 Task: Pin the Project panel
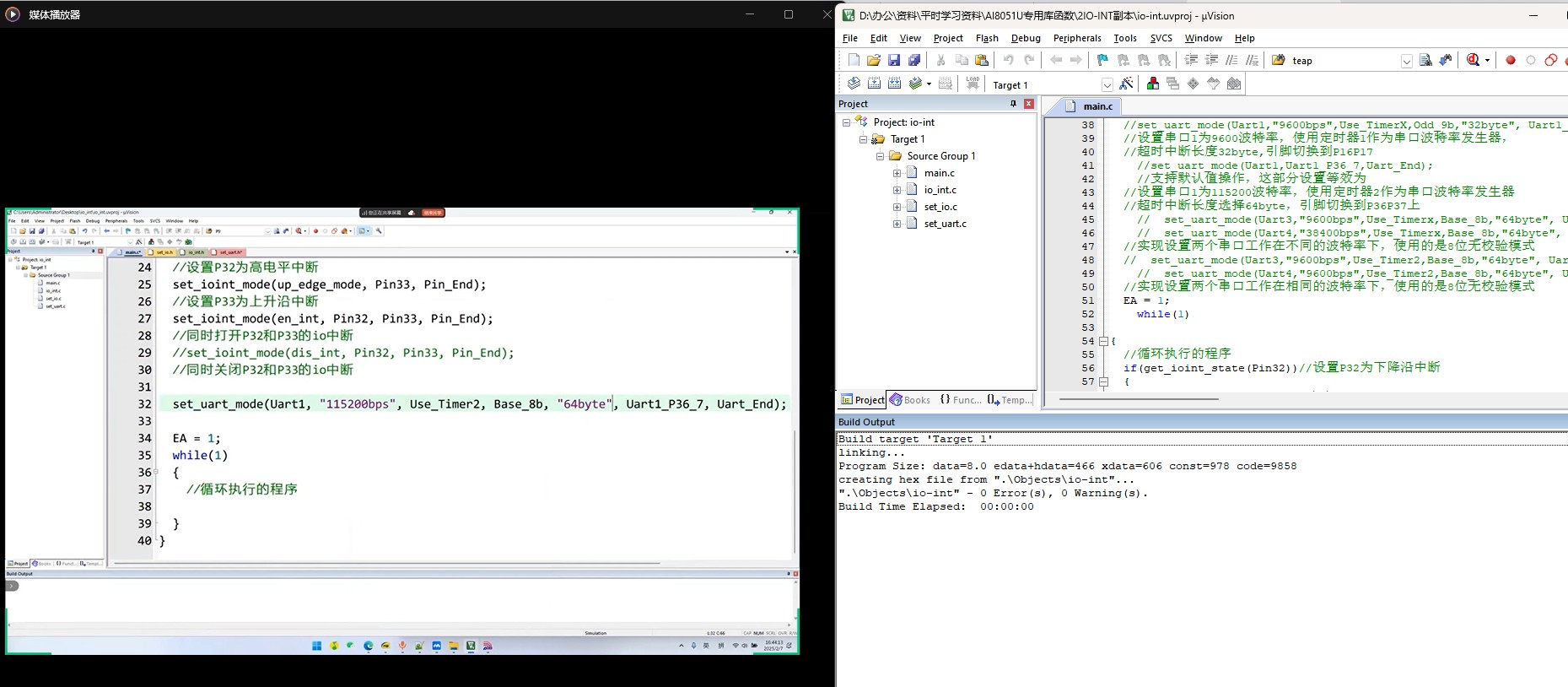pyautogui.click(x=1013, y=104)
